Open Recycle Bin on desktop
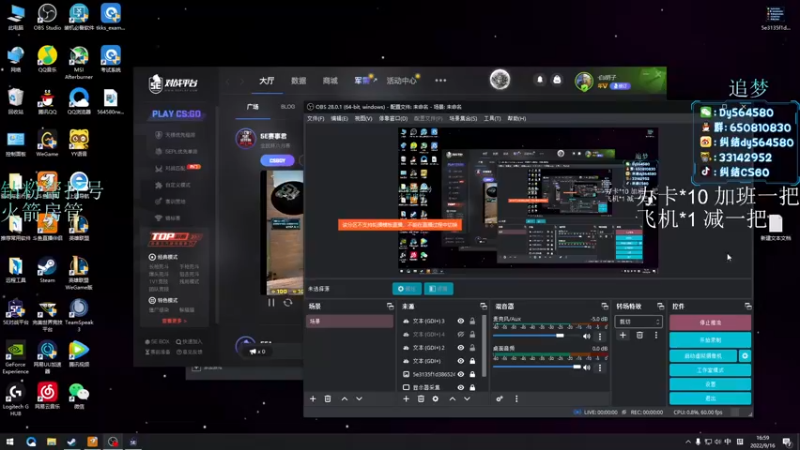This screenshot has width=800, height=450. click(15, 102)
